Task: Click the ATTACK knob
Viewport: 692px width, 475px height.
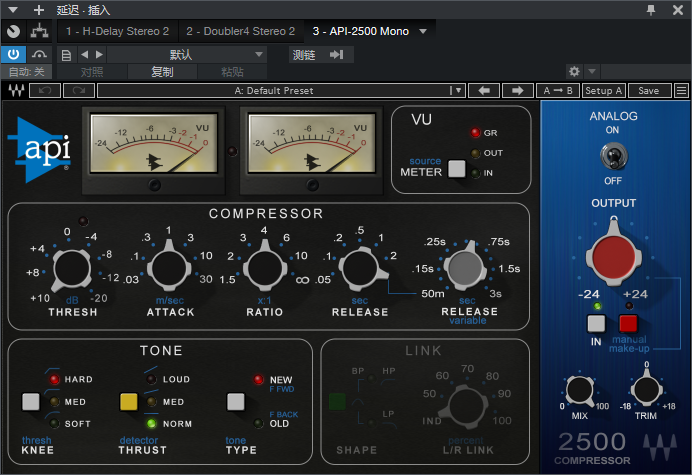Action: point(169,268)
